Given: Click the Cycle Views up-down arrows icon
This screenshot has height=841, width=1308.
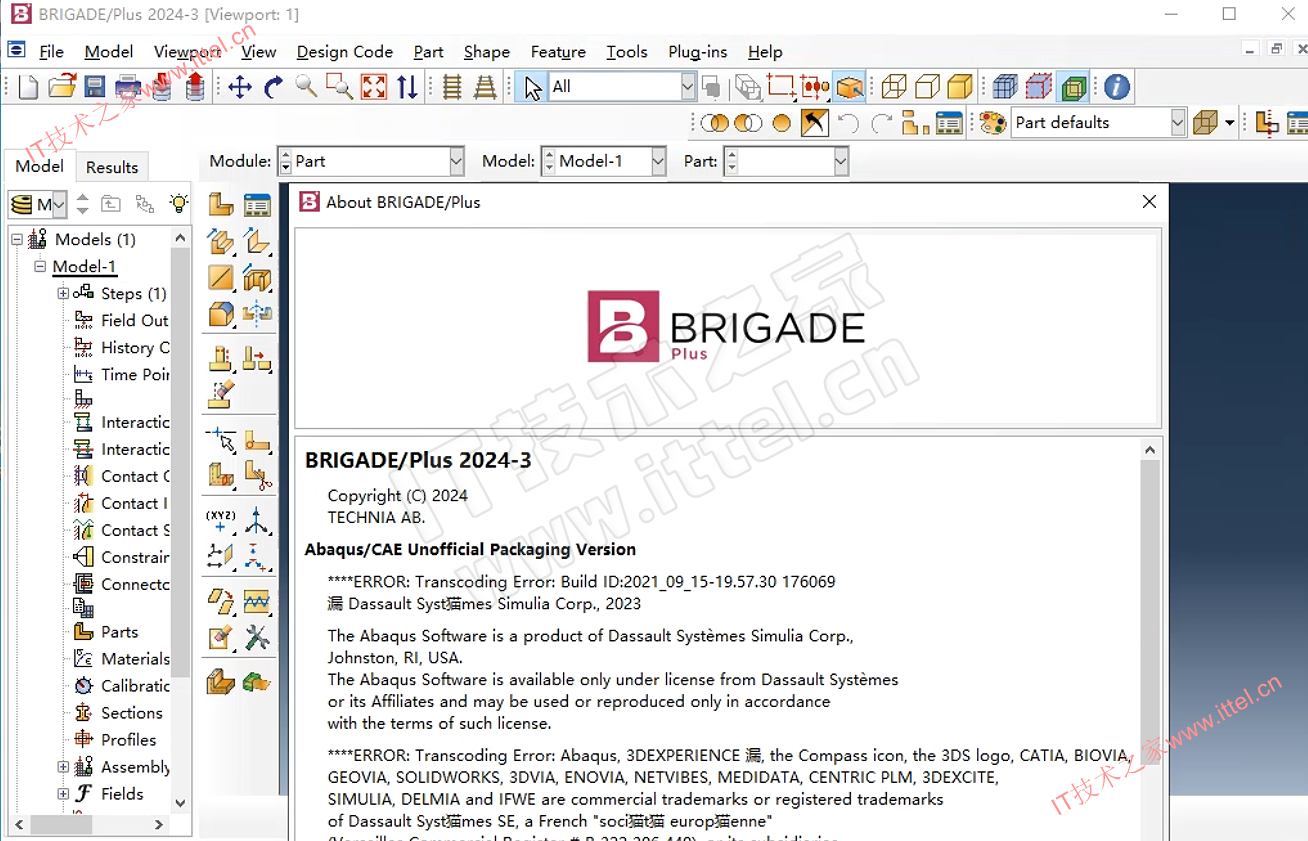Looking at the screenshot, I should (x=407, y=87).
